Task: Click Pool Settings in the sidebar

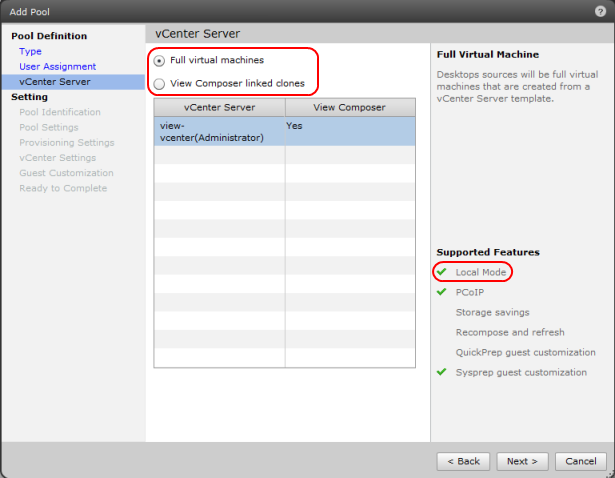Action: click(x=49, y=127)
